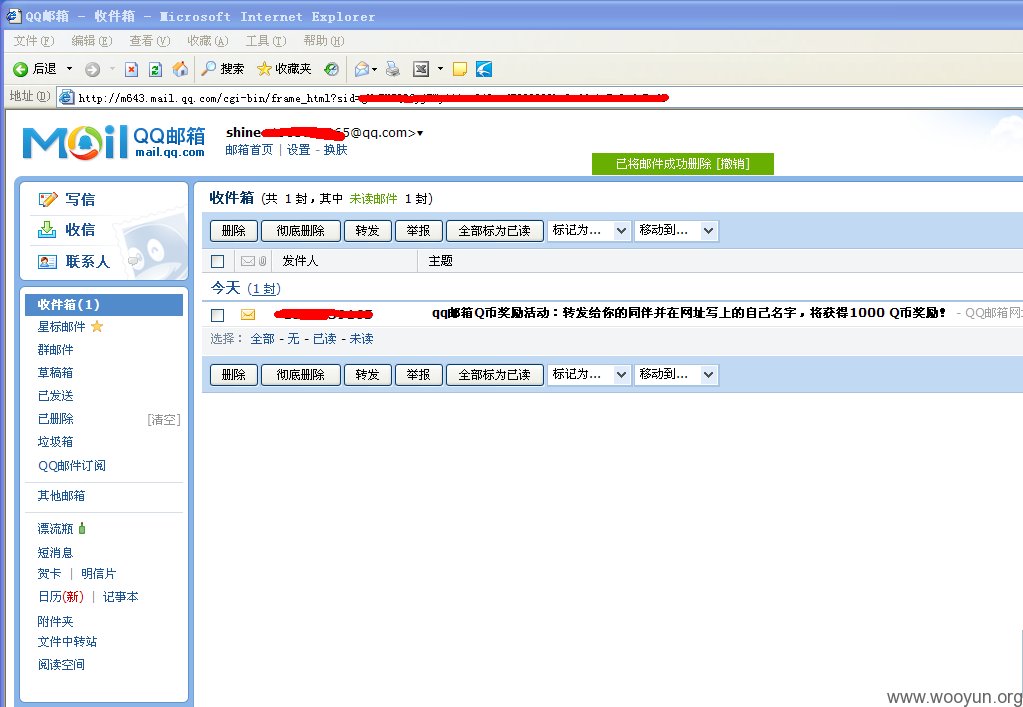1023x707 pixels.
Task: Stop page loading with red X icon
Action: [131, 68]
